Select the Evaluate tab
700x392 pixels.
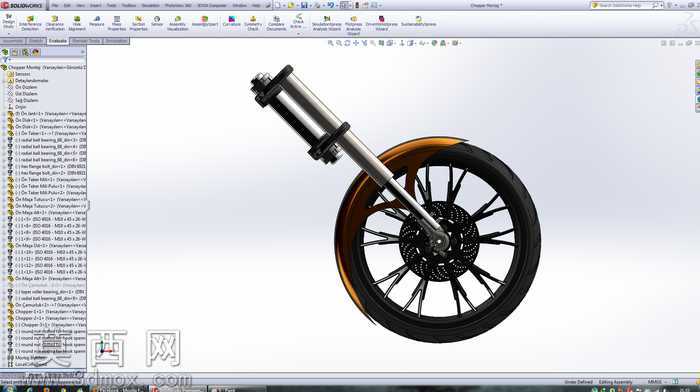tap(58, 41)
